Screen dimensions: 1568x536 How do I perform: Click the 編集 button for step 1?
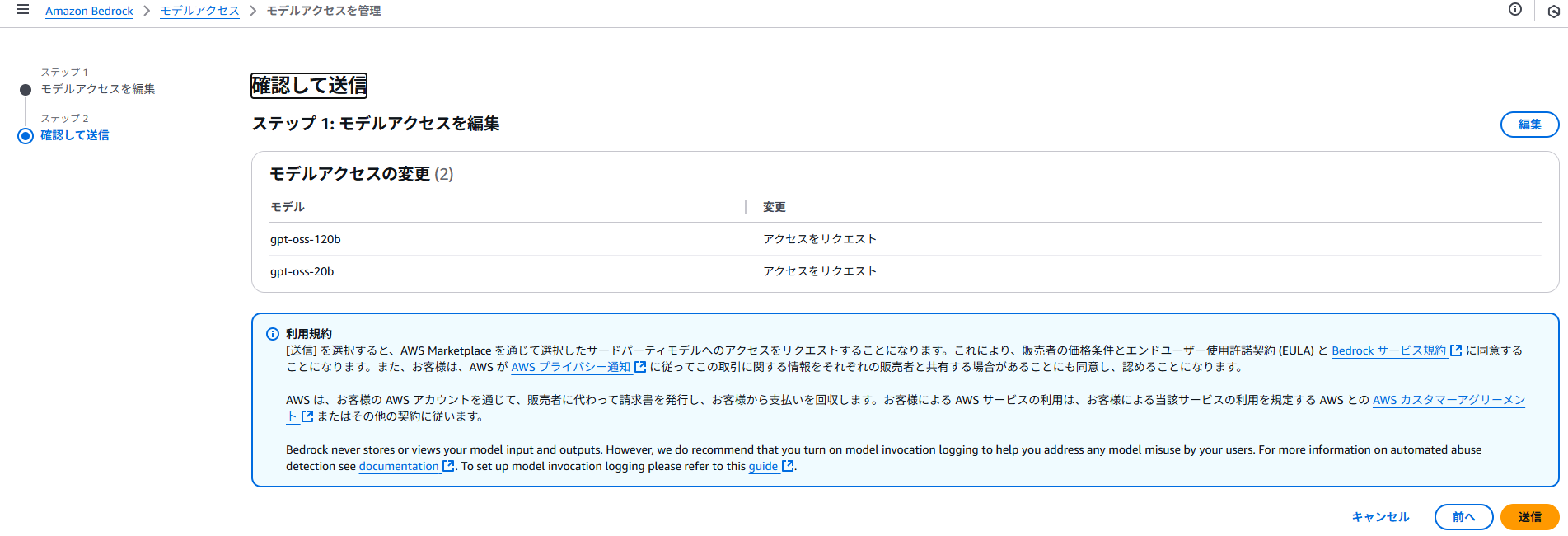pos(1529,125)
